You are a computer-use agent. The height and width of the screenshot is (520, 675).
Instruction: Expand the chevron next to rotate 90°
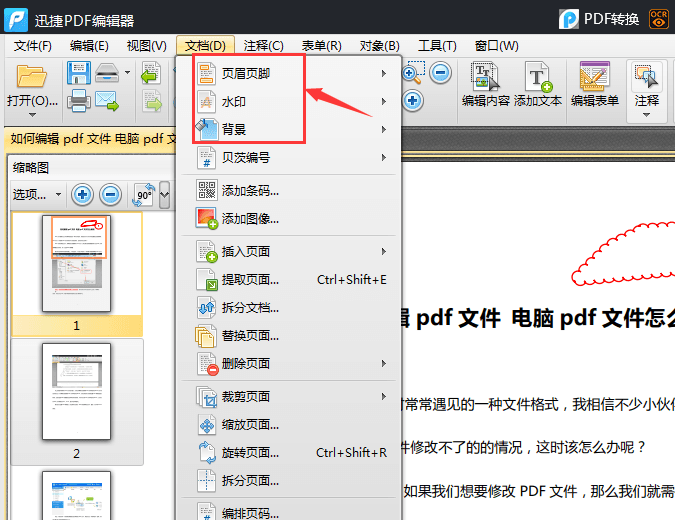click(164, 195)
